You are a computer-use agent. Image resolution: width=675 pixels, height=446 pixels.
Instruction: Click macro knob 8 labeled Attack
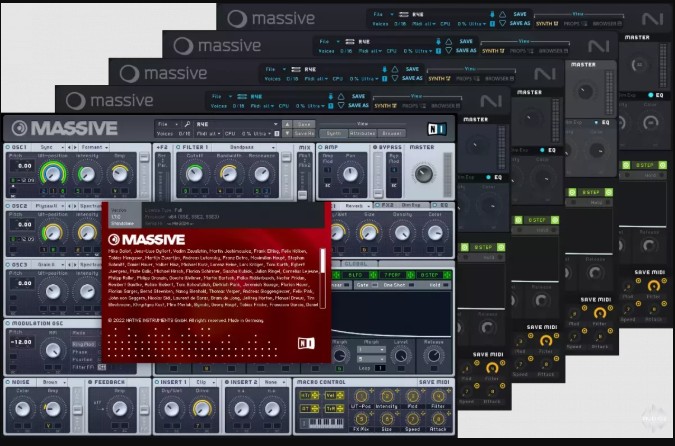click(x=438, y=418)
